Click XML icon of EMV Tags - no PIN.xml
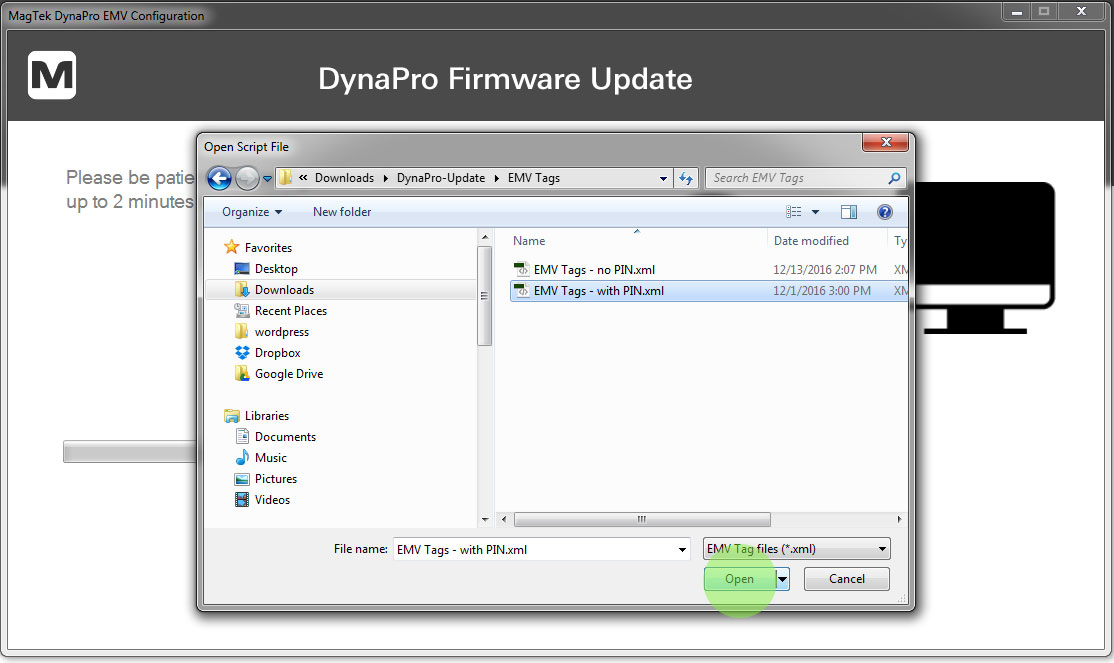Viewport: 1114px width, 663px height. click(522, 269)
